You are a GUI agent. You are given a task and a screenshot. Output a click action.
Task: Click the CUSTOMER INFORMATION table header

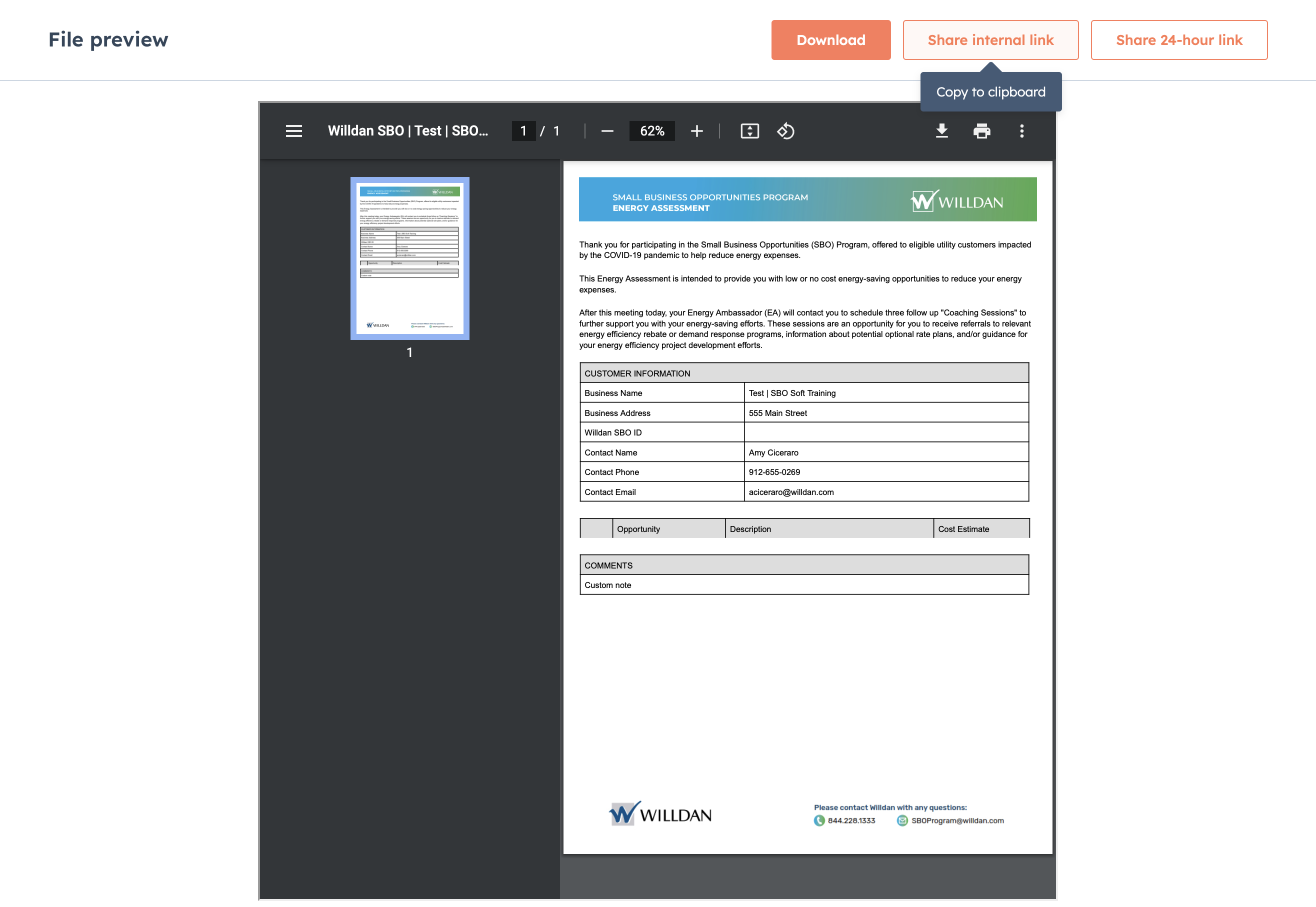point(804,373)
